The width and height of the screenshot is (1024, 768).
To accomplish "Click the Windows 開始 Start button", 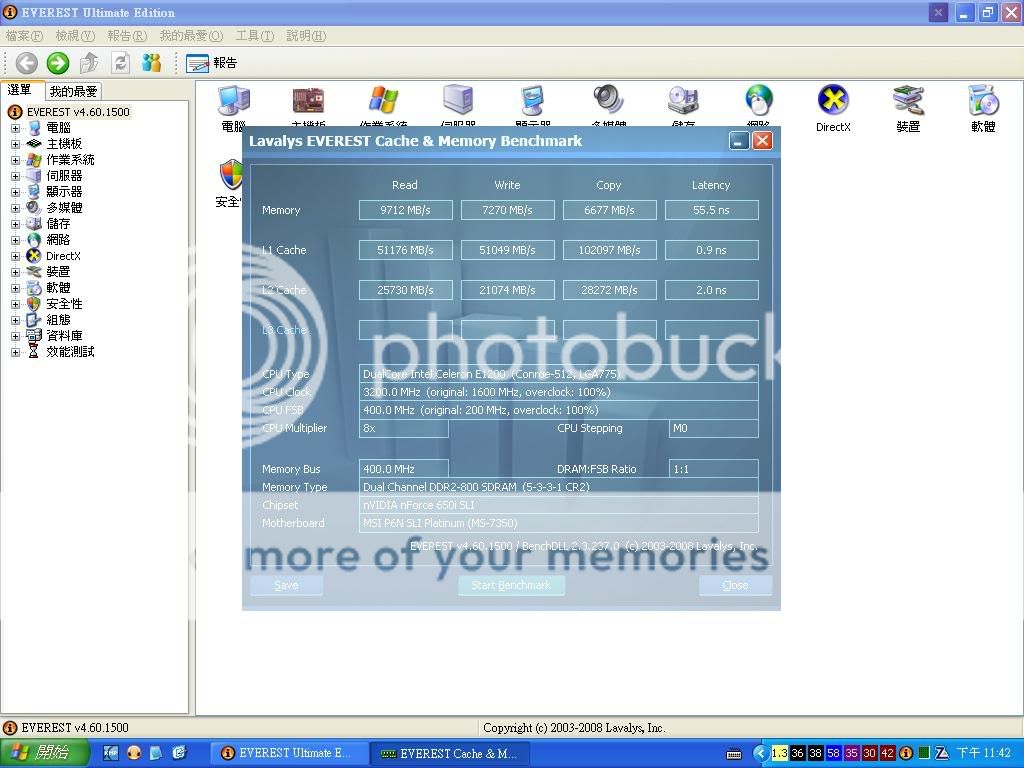I will click(43, 753).
